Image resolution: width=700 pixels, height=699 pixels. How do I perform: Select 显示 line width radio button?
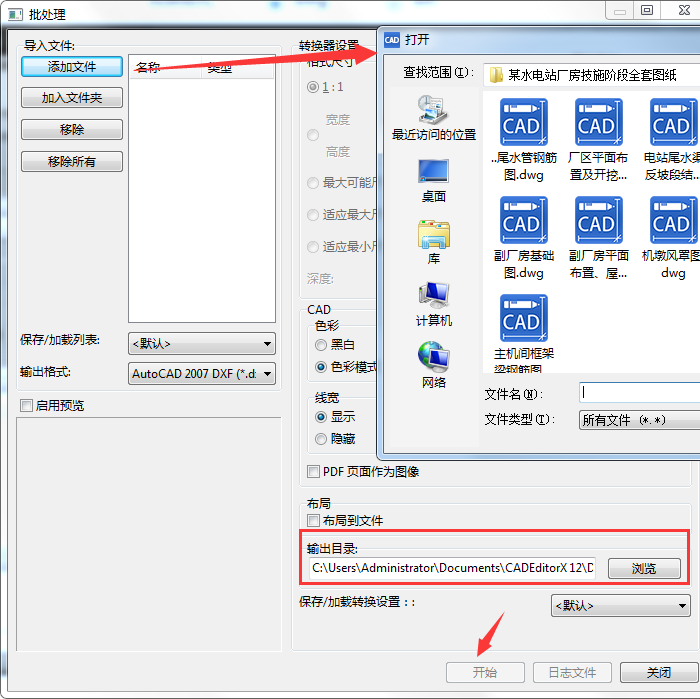(x=321, y=417)
